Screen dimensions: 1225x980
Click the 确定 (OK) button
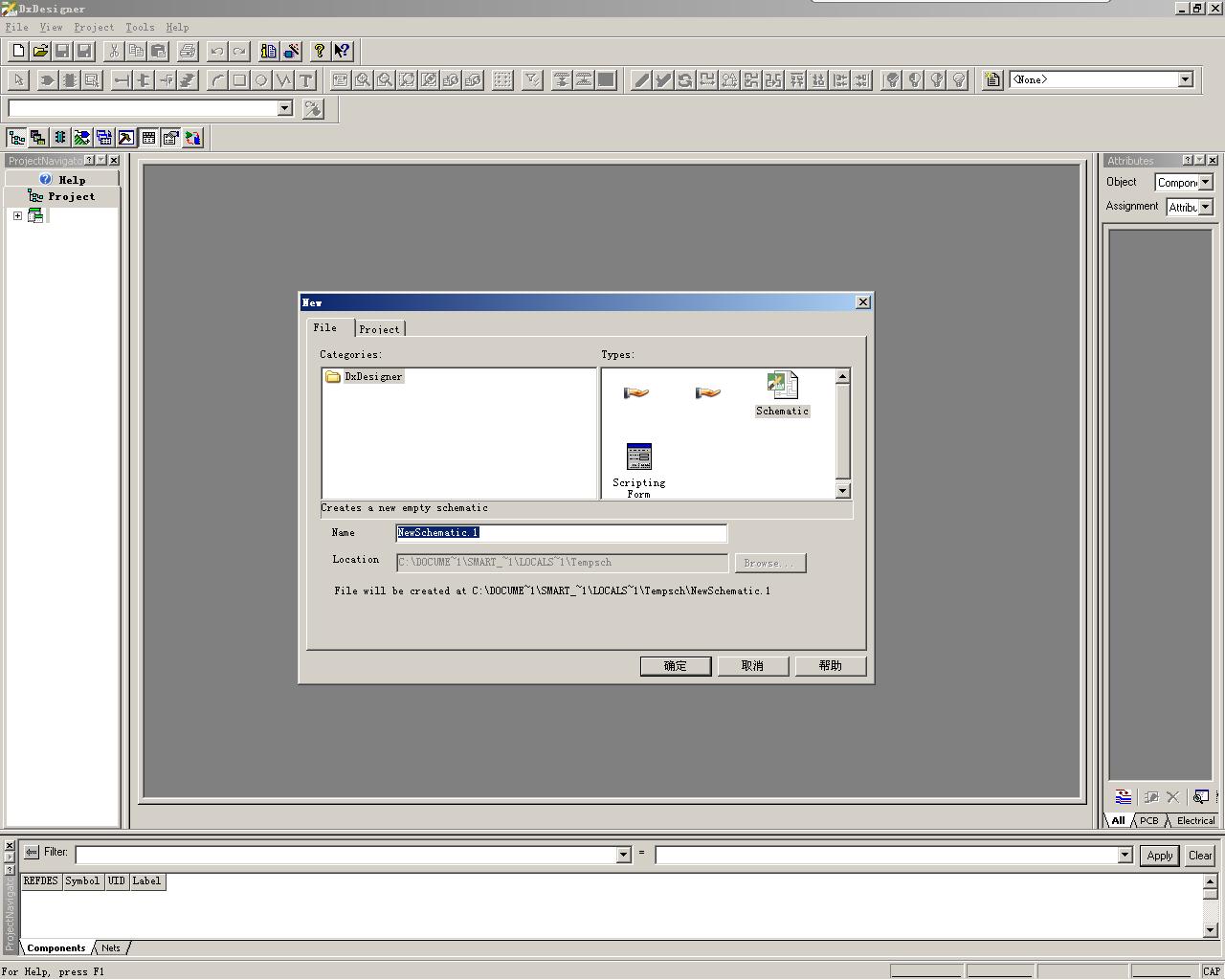[676, 666]
